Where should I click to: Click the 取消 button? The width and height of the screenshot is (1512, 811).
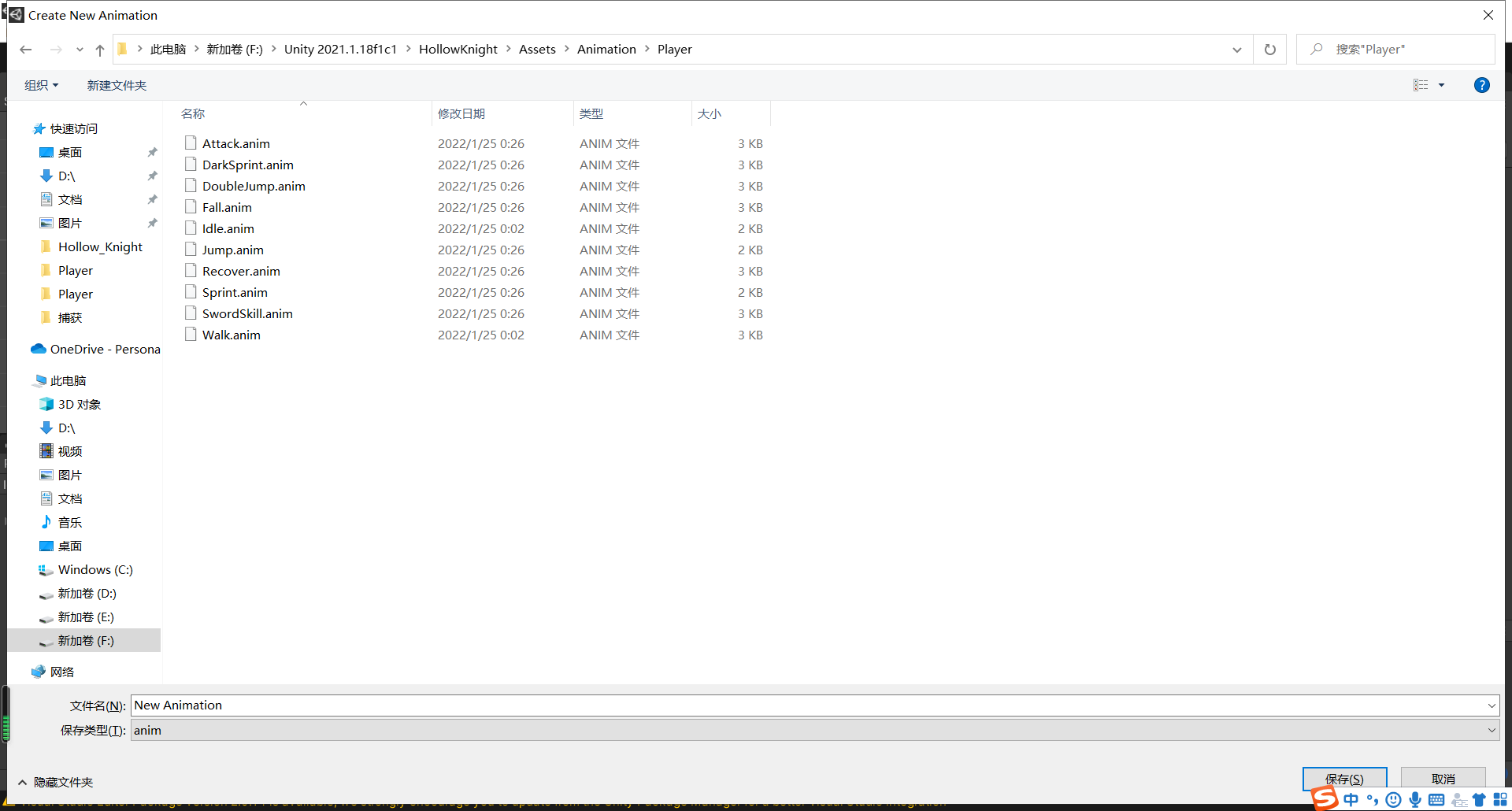(1443, 779)
